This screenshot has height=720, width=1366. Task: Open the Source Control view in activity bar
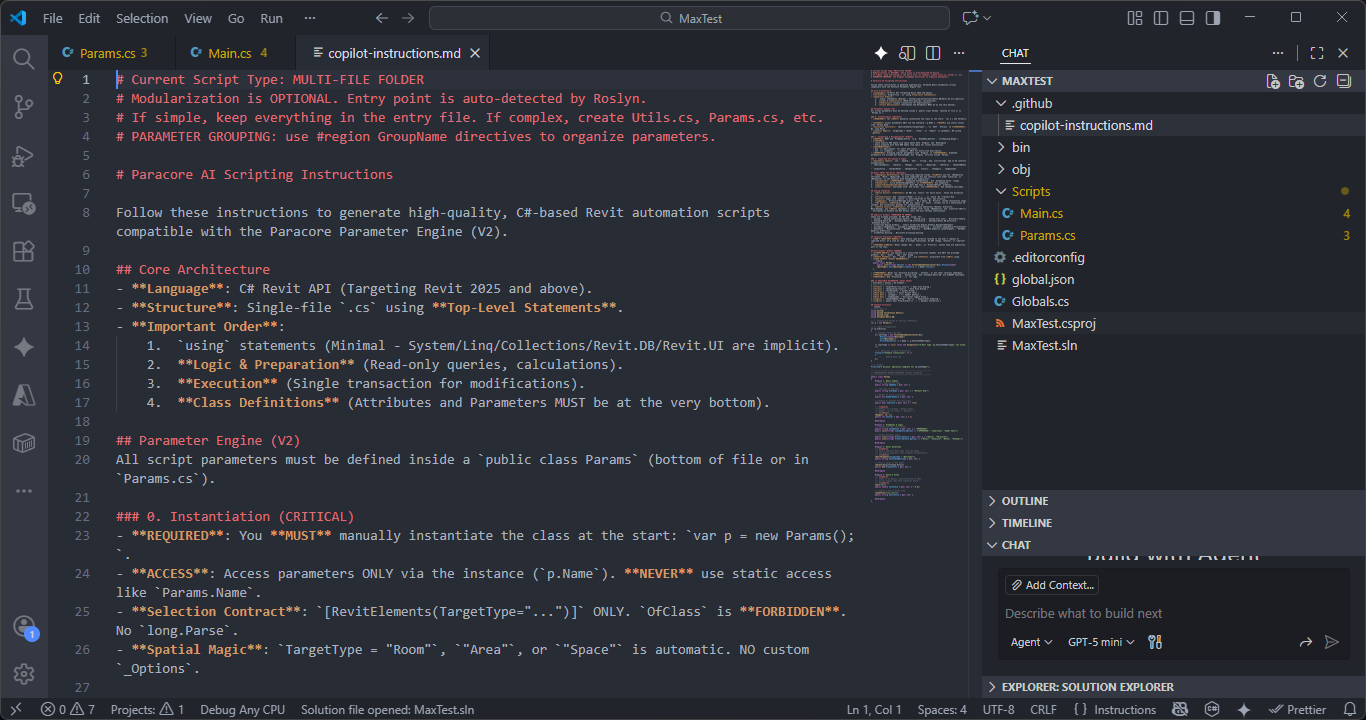(x=24, y=107)
